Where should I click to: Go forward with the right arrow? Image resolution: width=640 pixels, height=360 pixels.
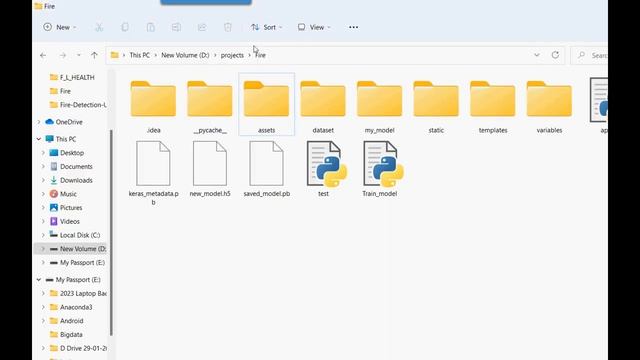tap(62, 55)
